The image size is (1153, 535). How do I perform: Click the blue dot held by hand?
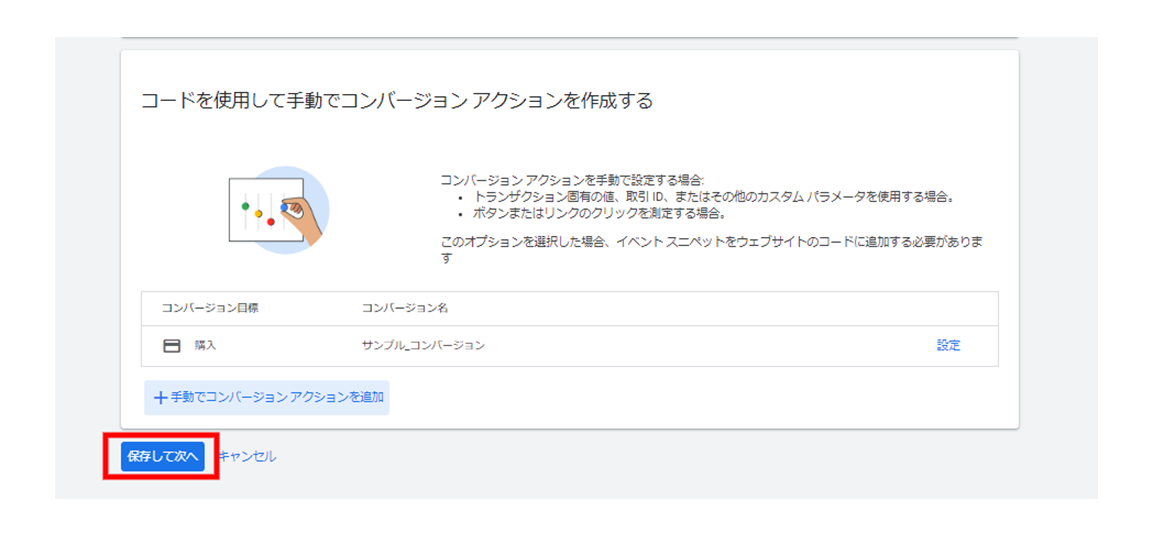[x=285, y=208]
